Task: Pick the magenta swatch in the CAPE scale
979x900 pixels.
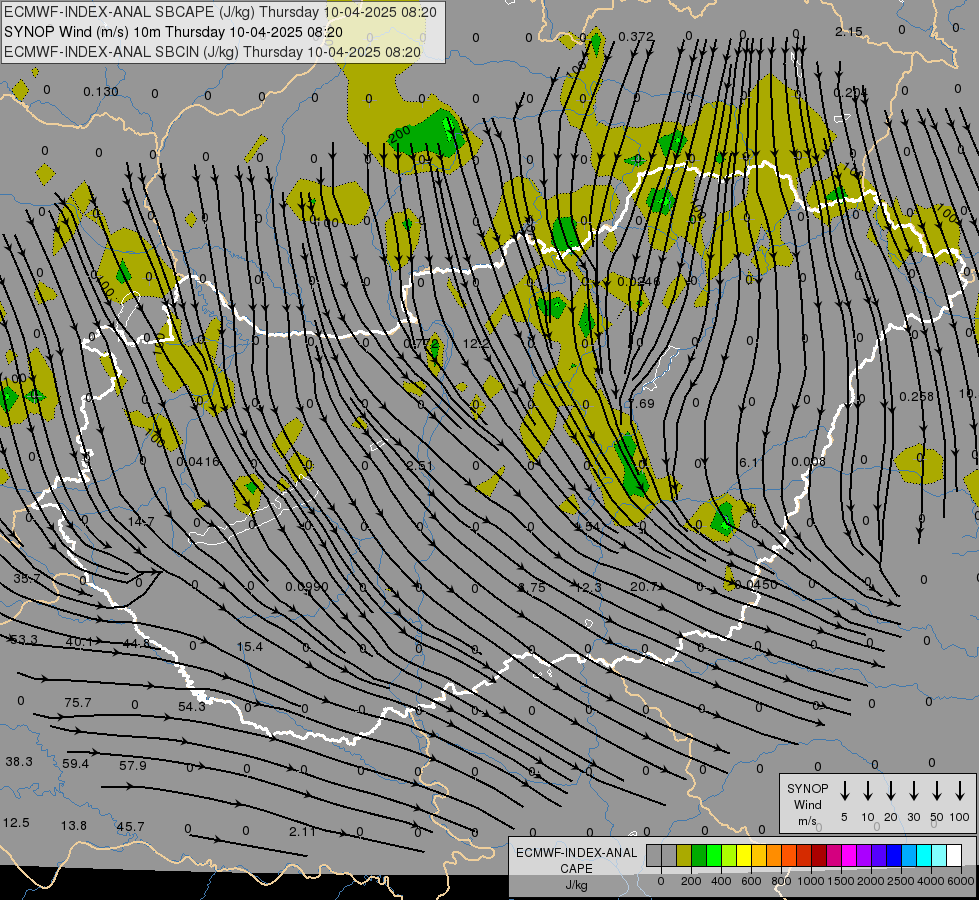Action: (x=849, y=855)
